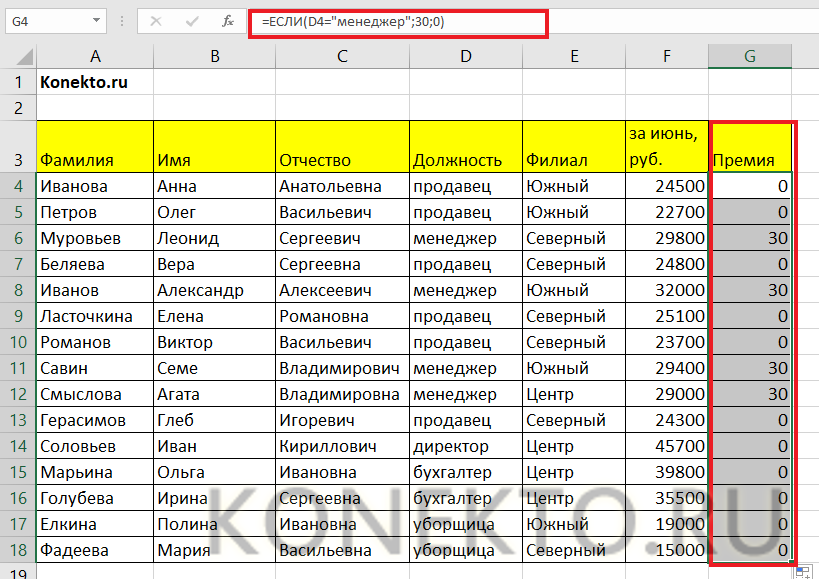The width and height of the screenshot is (819, 579).
Task: Select row 3 header
Action: (x=17, y=146)
